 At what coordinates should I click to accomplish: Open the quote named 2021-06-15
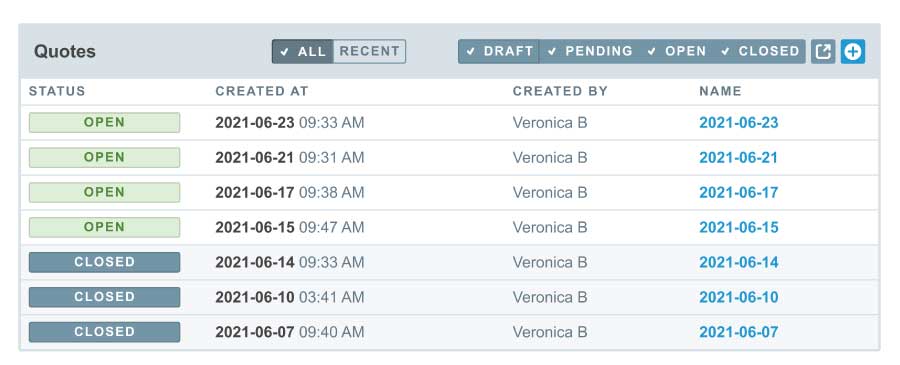739,228
